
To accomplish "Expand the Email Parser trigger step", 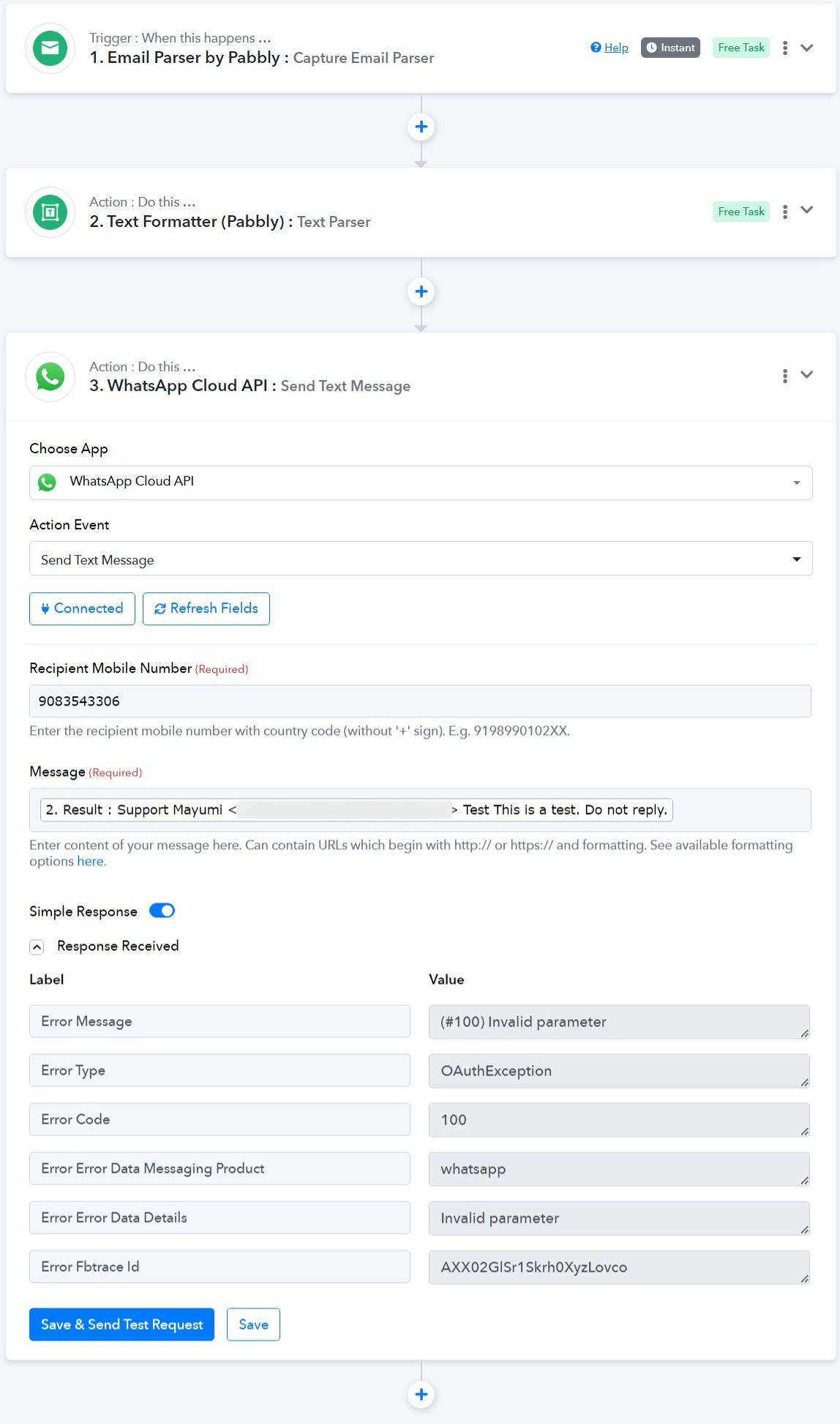I will tap(807, 48).
